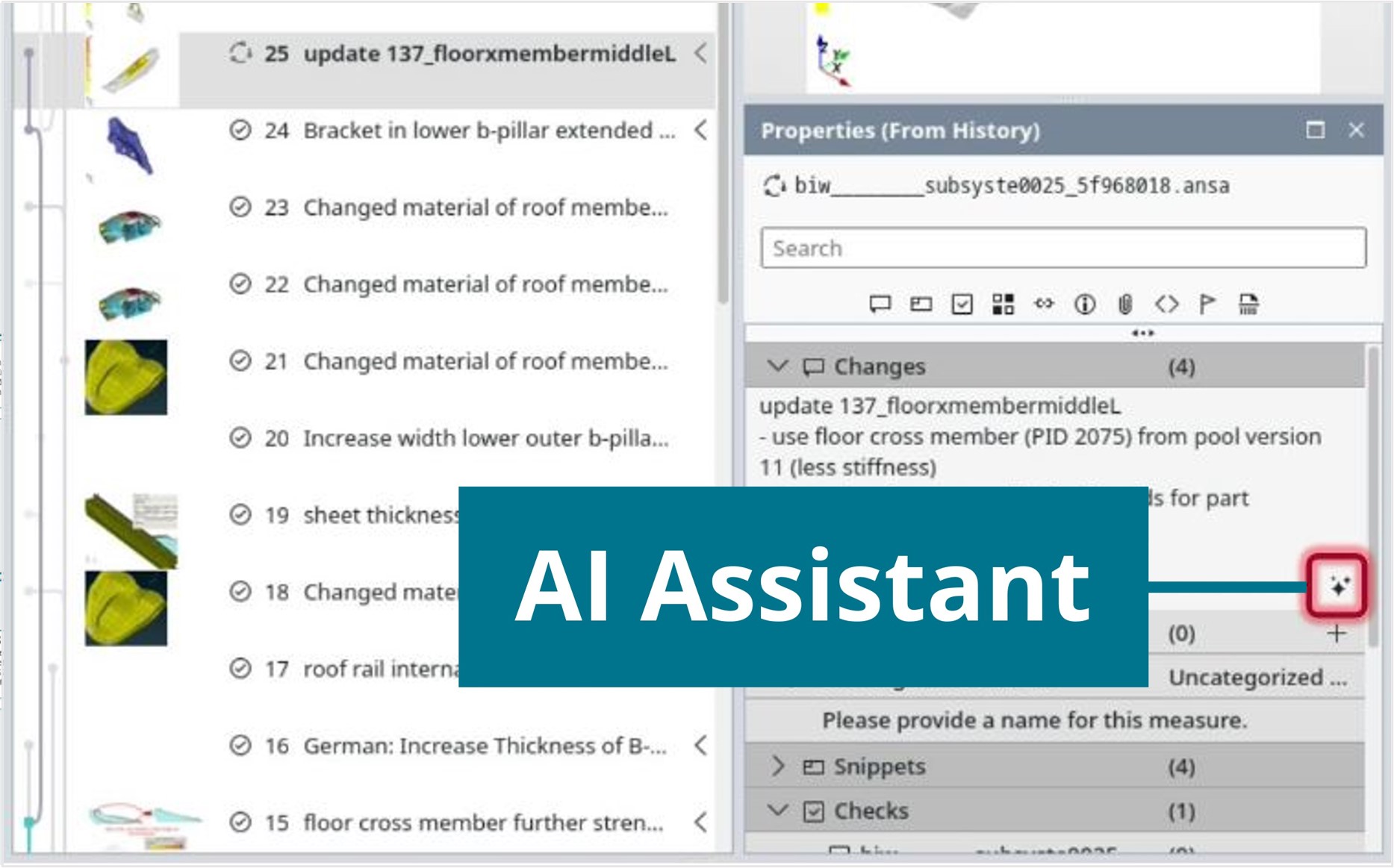Click the info icon in the Properties toolbar
Screen dimensions: 1394x868
pos(1086,305)
